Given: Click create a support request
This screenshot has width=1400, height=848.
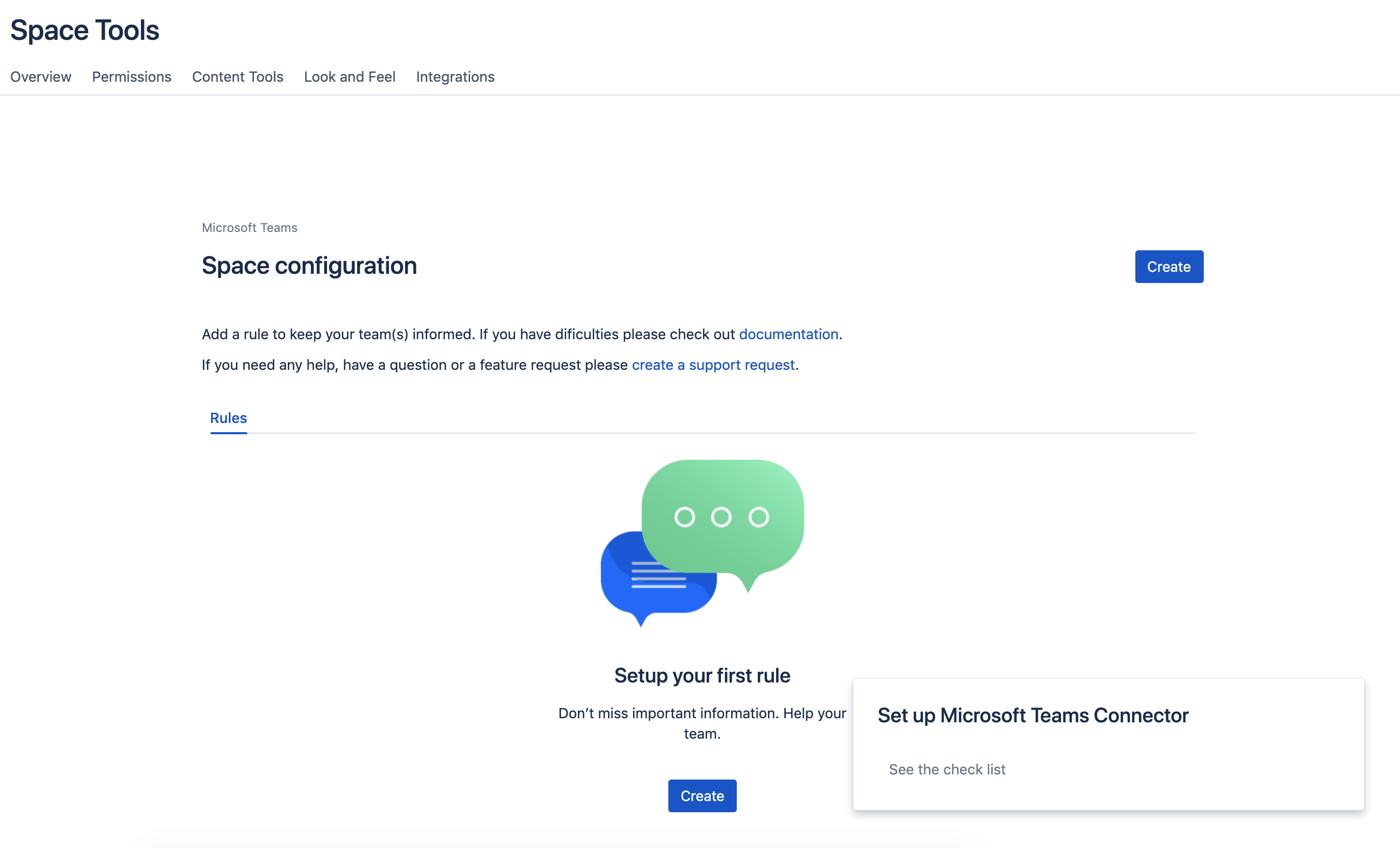Looking at the screenshot, I should click(x=713, y=365).
